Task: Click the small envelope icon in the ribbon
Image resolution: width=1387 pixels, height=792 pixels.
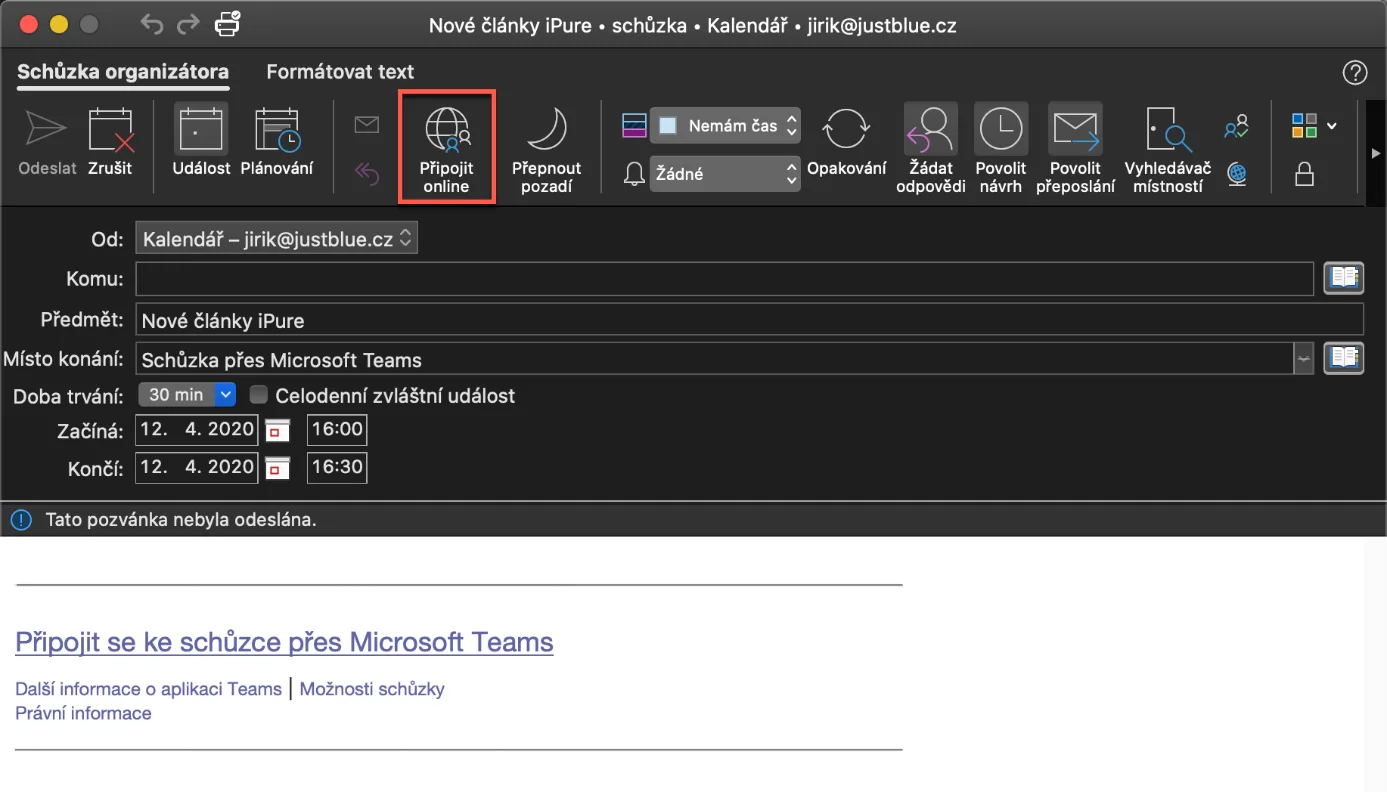Action: (367, 125)
